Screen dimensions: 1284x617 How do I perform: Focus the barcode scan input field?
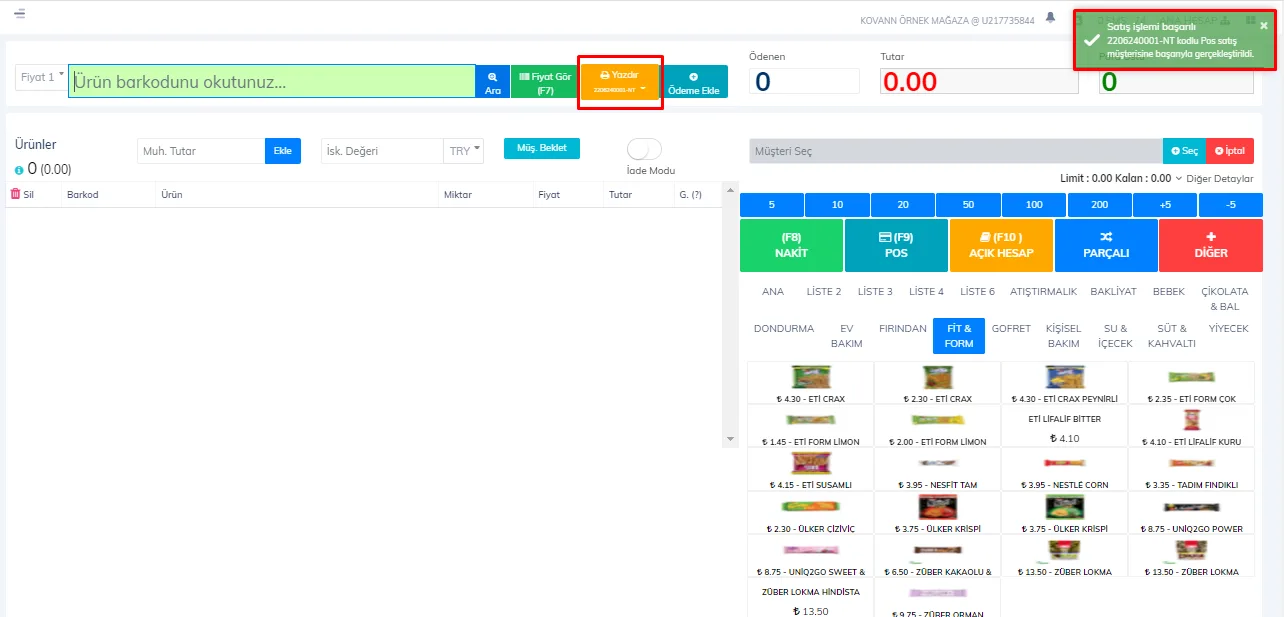[272, 82]
